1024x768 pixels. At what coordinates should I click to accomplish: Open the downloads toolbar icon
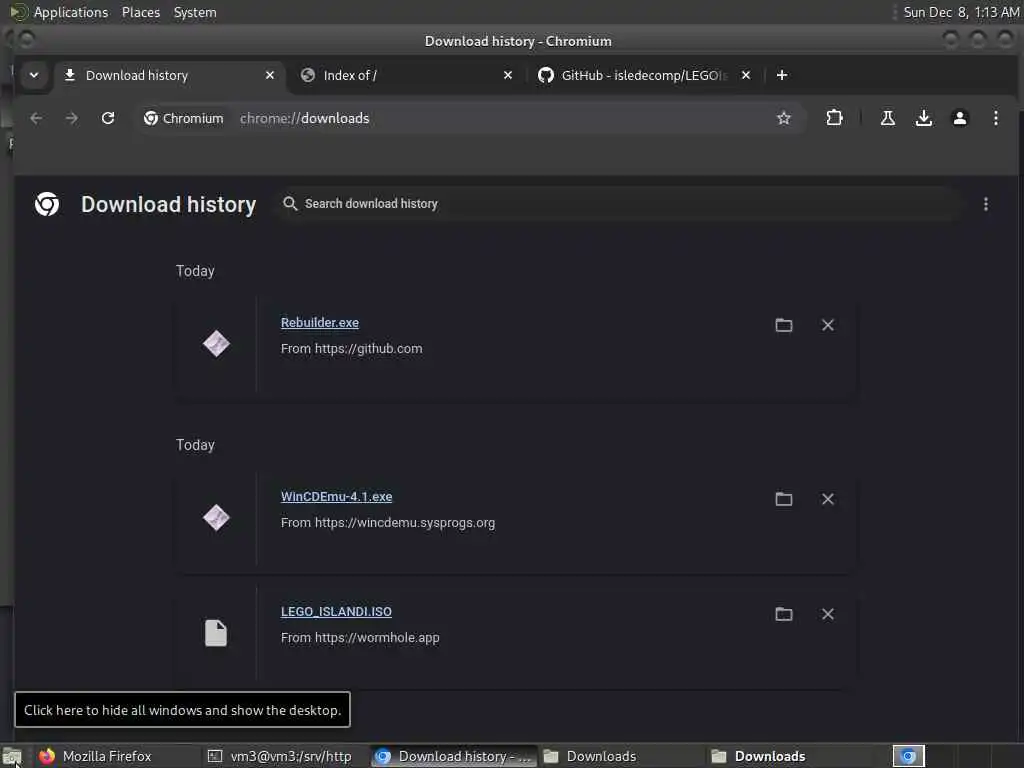923,118
